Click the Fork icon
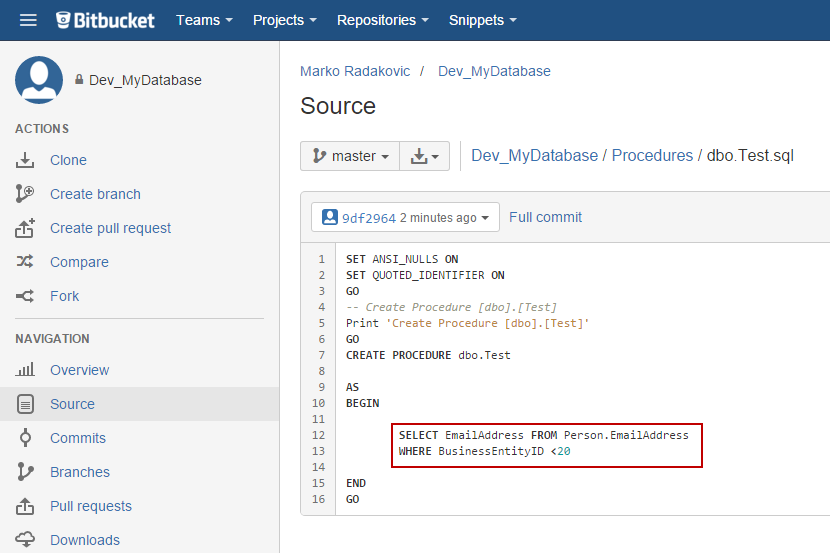The image size is (830, 553). 25,296
